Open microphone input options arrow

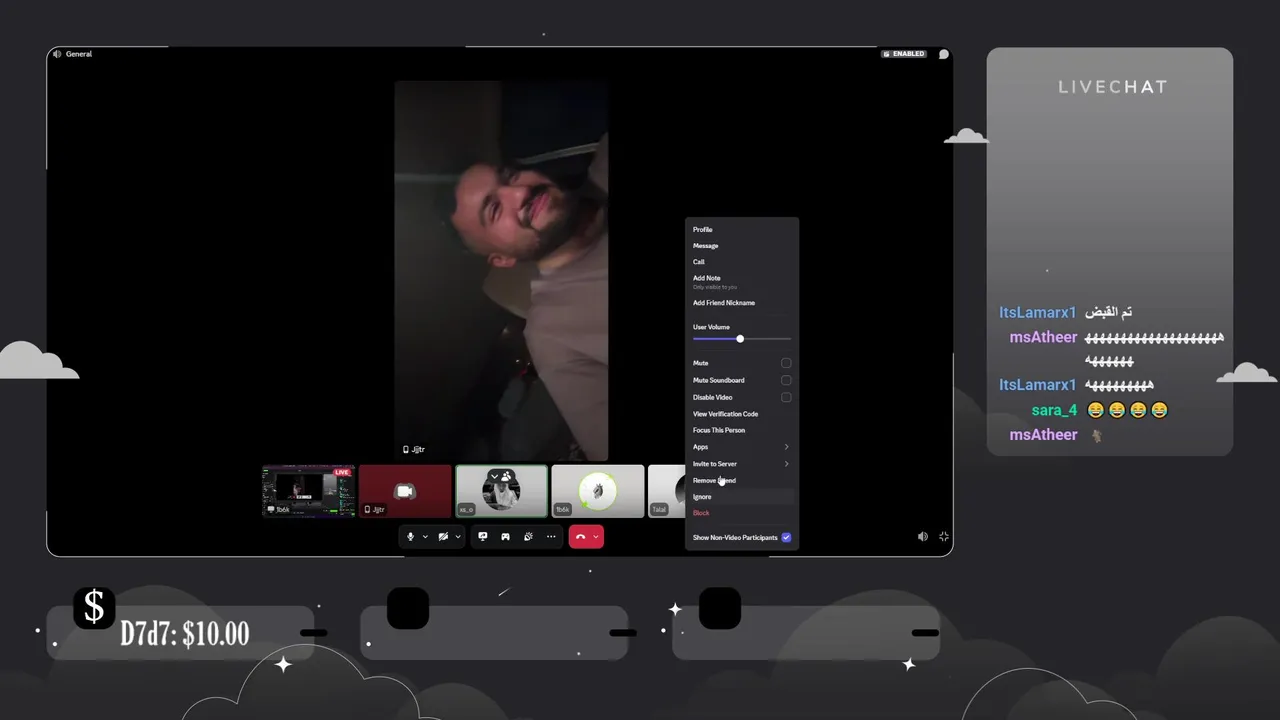point(425,537)
